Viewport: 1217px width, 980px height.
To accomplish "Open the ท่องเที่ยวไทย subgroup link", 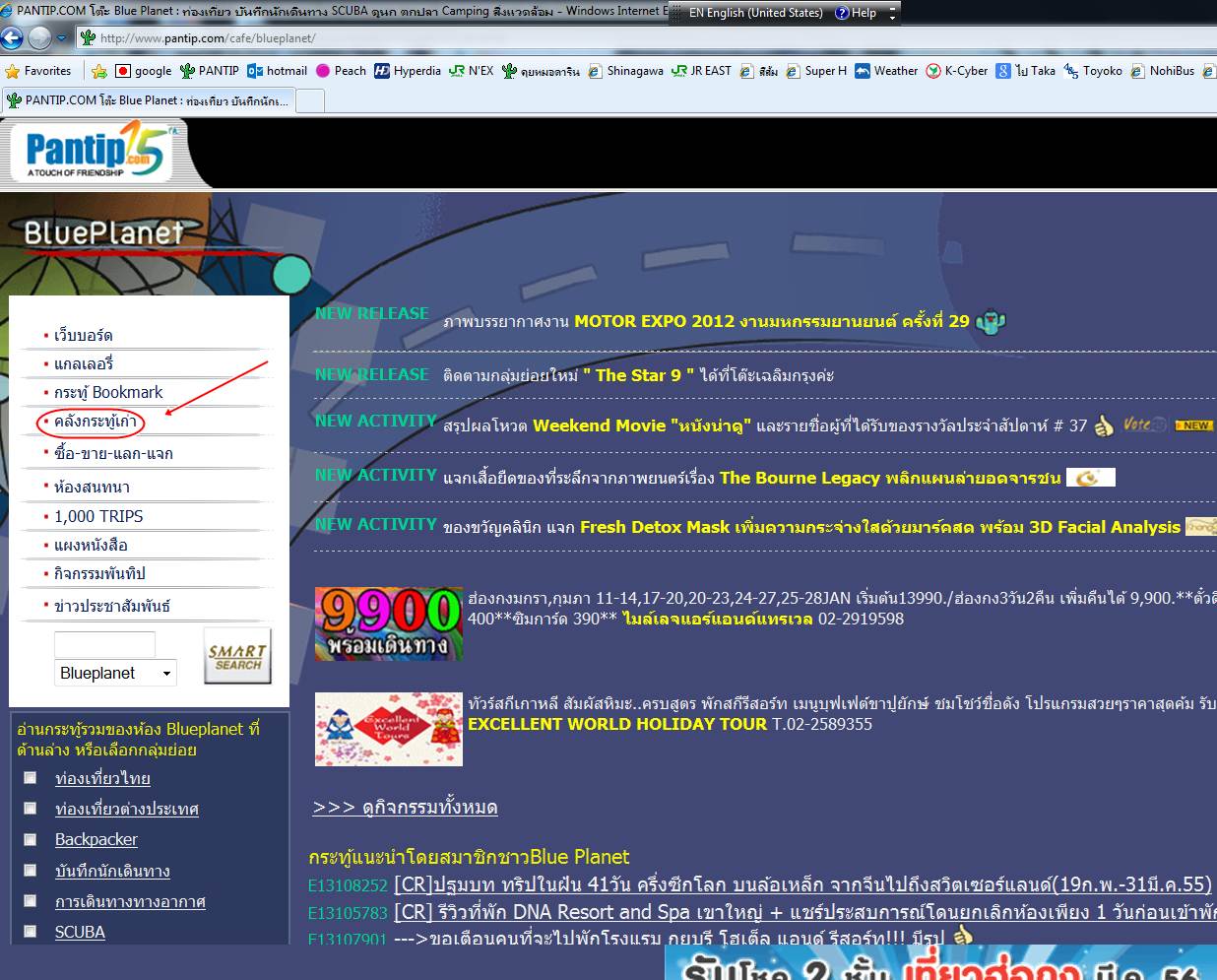I will pos(102,778).
